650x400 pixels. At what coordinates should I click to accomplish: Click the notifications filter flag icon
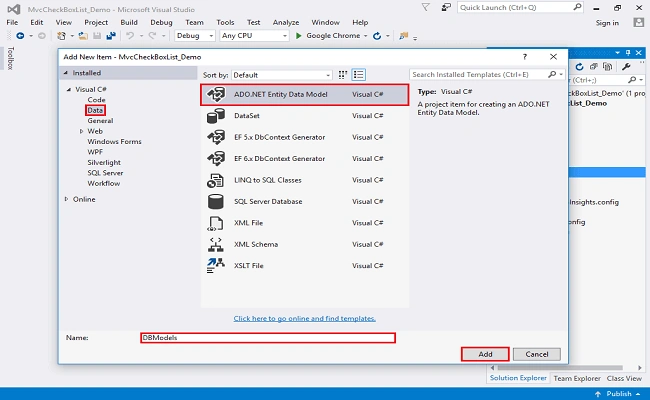coord(426,7)
